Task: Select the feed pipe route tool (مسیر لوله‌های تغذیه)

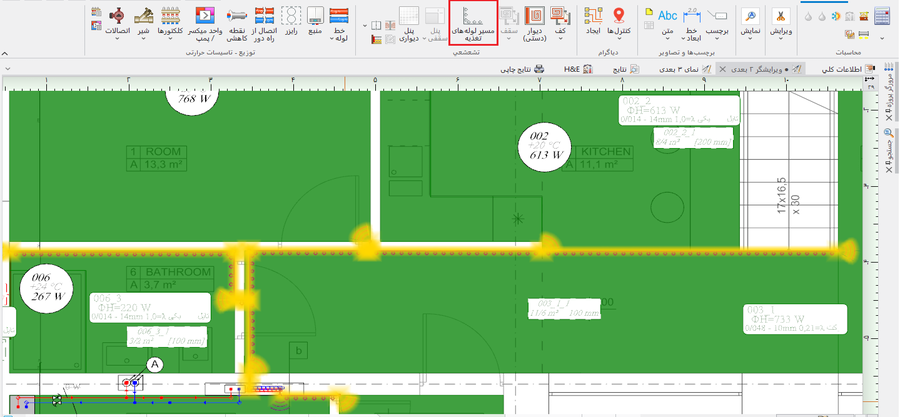Action: [474, 23]
